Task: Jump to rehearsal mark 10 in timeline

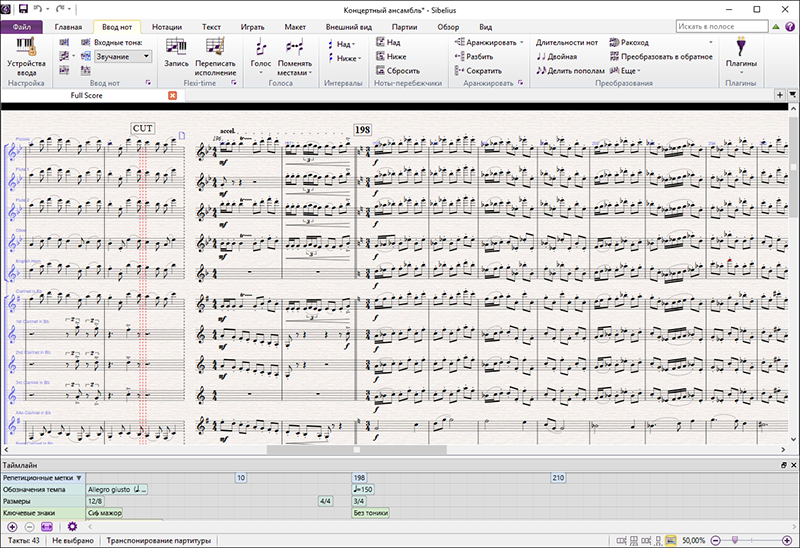Action: click(x=241, y=478)
